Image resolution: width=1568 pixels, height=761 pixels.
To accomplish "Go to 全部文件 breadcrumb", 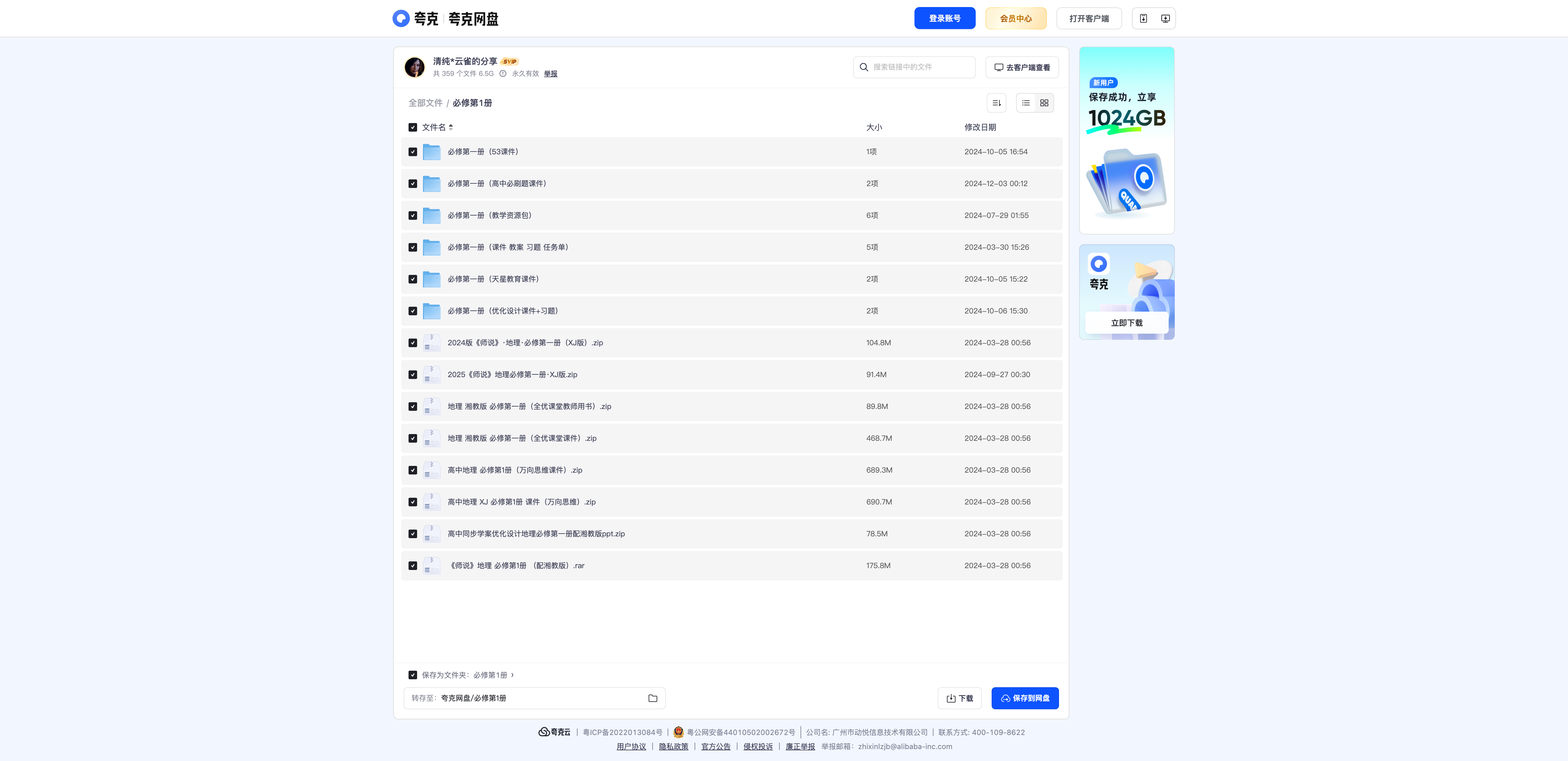I will tap(425, 103).
